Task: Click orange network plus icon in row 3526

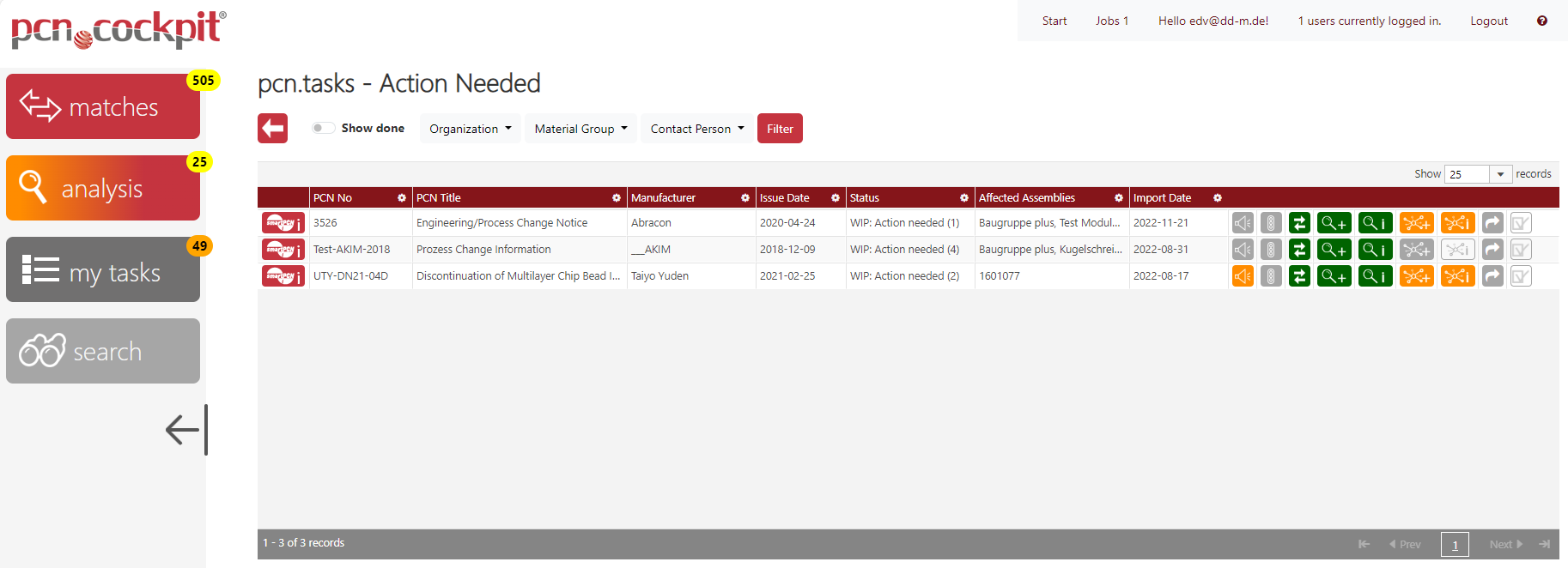Action: tap(1416, 223)
